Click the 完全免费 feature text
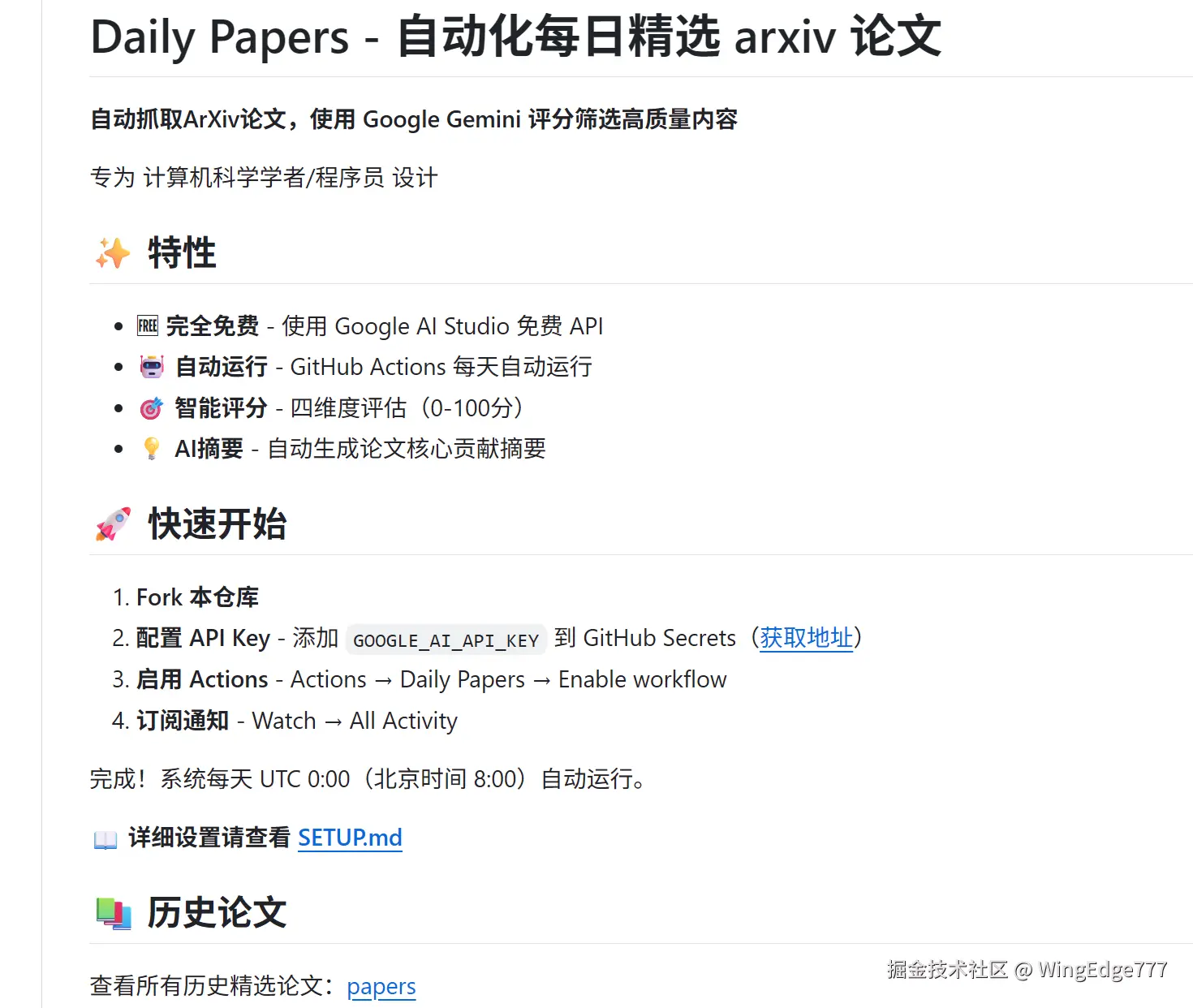Viewport: 1193px width, 1008px height. pyautogui.click(x=213, y=326)
